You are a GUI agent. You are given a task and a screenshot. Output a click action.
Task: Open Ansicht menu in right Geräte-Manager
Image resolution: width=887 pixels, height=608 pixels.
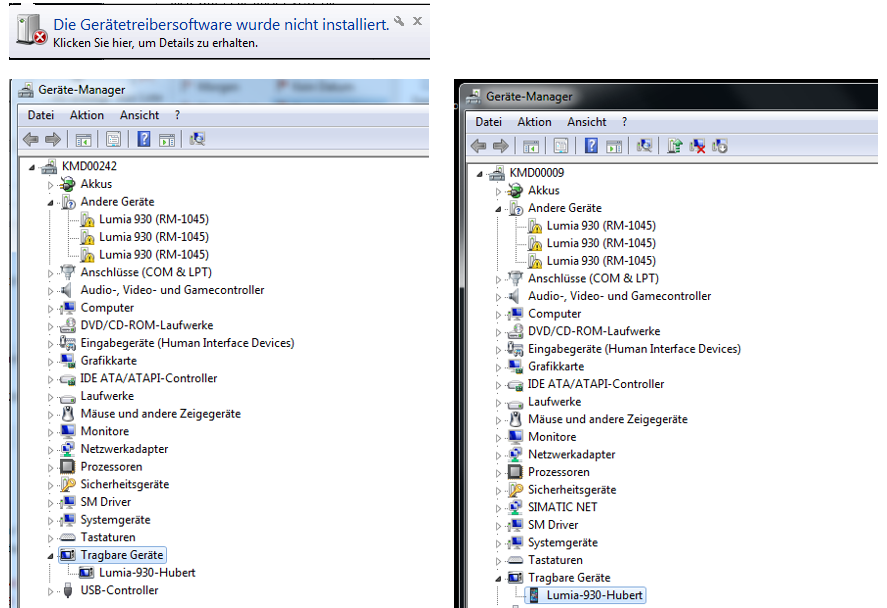(587, 122)
